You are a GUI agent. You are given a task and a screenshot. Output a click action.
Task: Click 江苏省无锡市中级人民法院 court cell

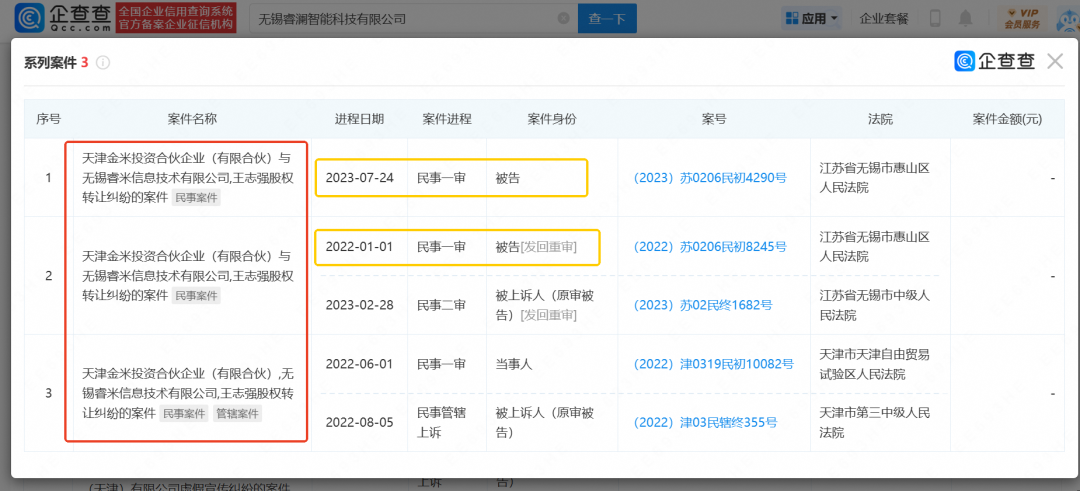tap(875, 305)
